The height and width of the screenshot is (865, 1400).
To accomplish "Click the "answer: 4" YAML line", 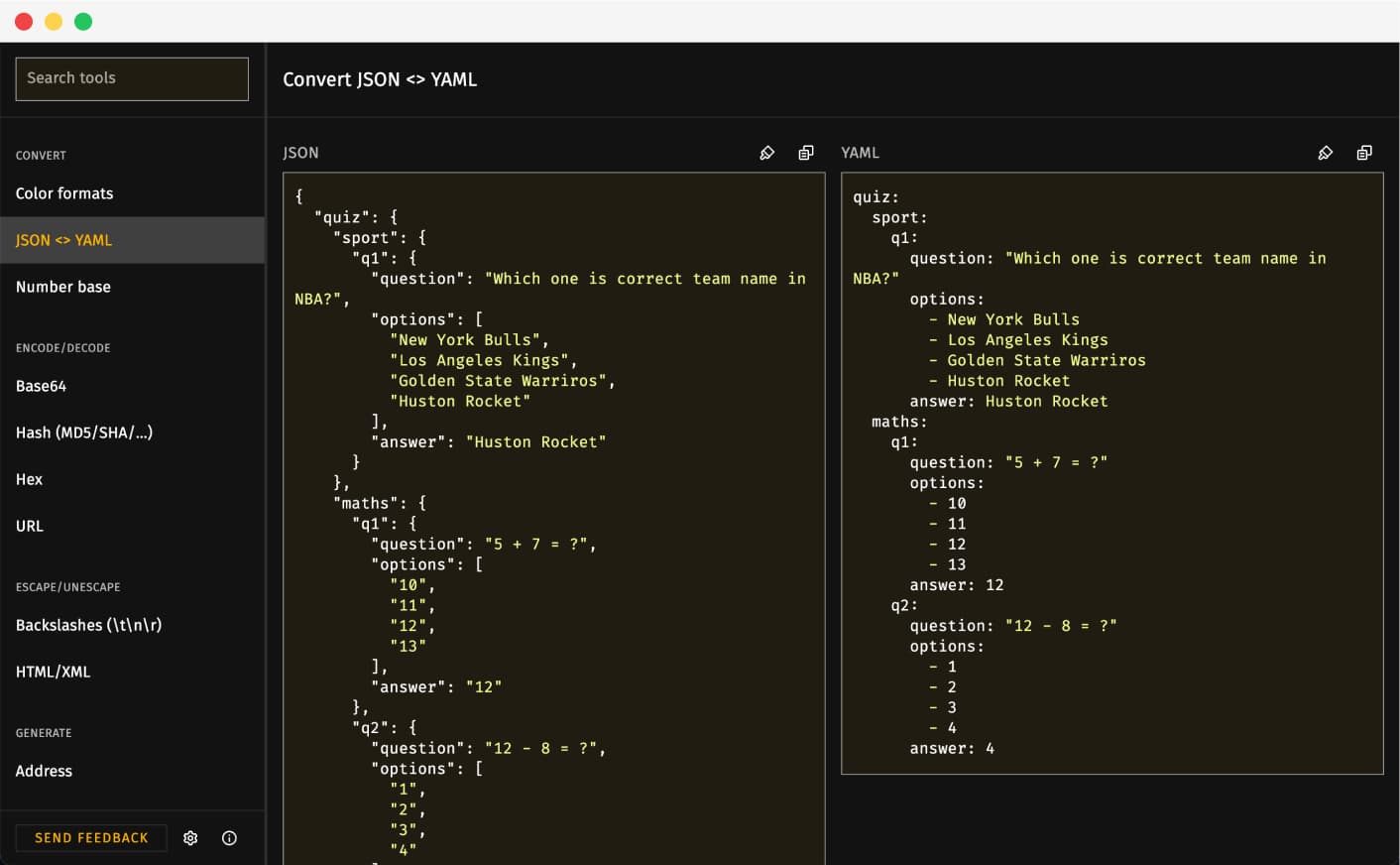I will click(952, 749).
